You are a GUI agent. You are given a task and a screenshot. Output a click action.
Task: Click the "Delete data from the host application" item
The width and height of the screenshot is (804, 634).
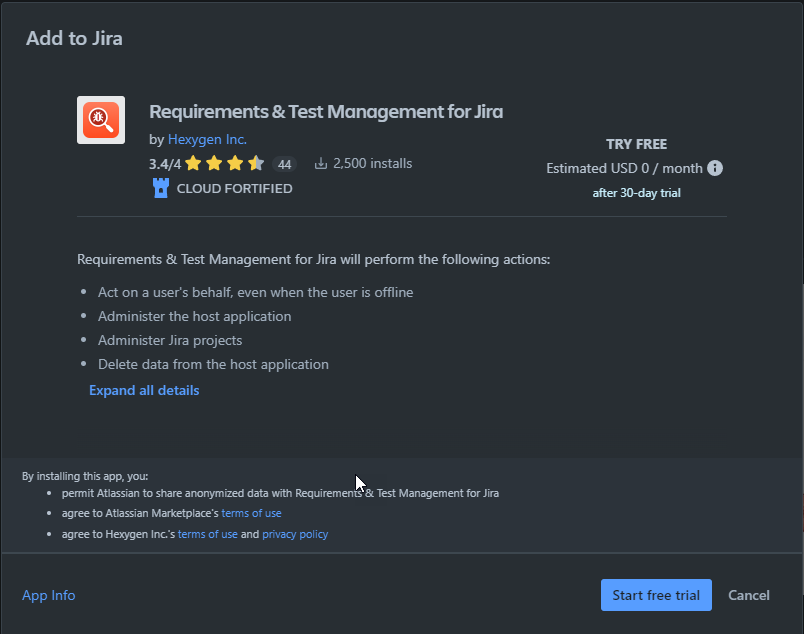click(213, 364)
